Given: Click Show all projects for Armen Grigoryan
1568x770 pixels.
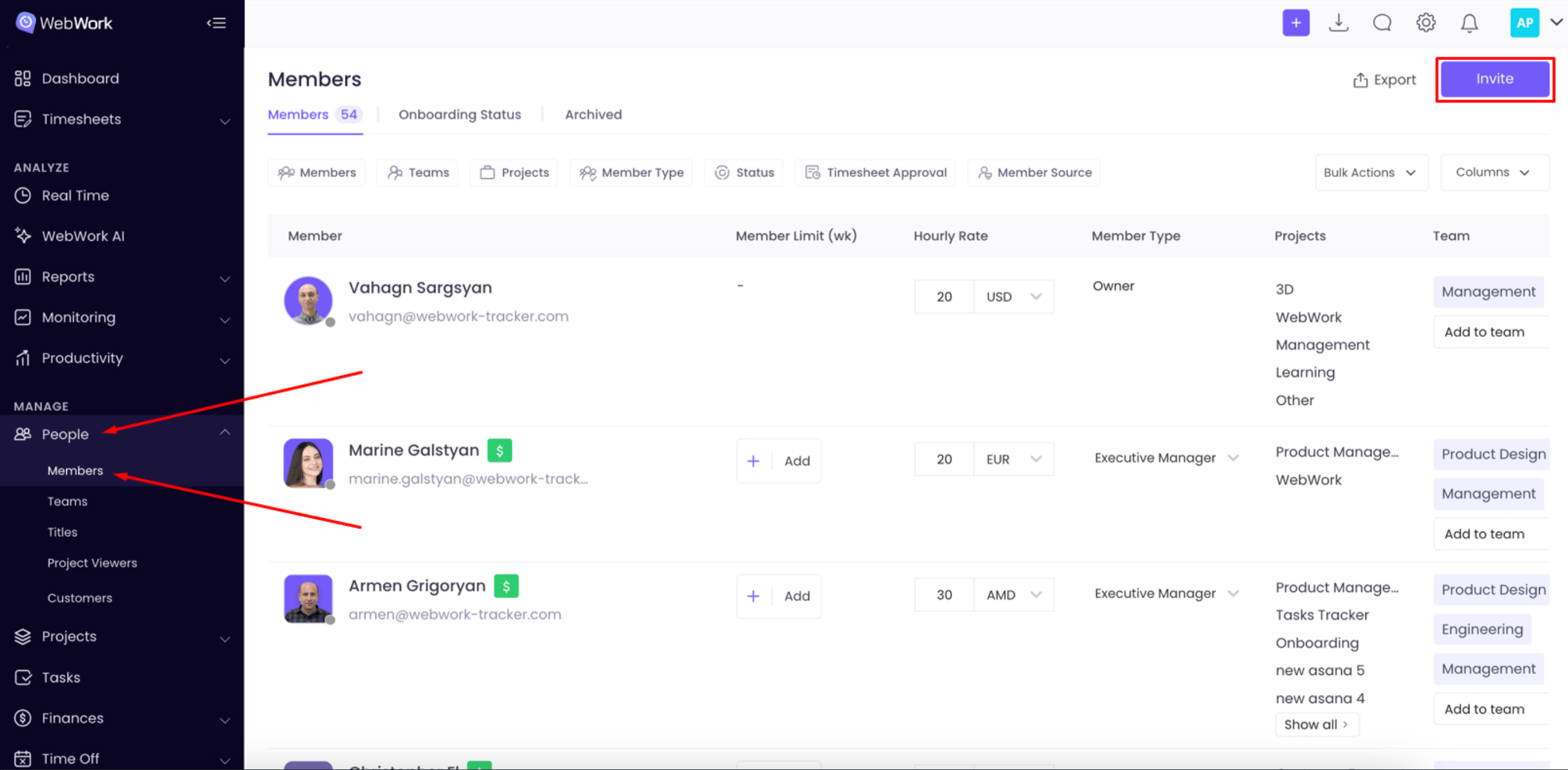Looking at the screenshot, I should (1316, 725).
